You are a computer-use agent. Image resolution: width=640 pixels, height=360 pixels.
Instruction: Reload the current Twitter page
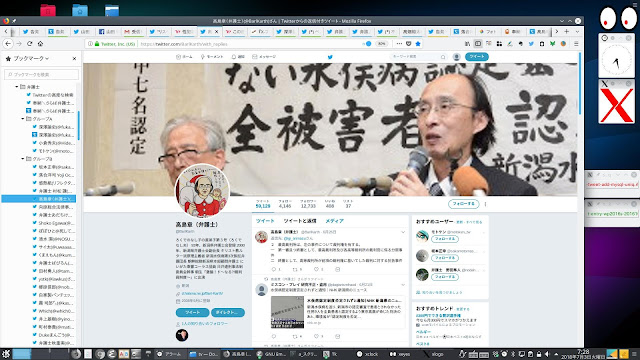coord(29,44)
